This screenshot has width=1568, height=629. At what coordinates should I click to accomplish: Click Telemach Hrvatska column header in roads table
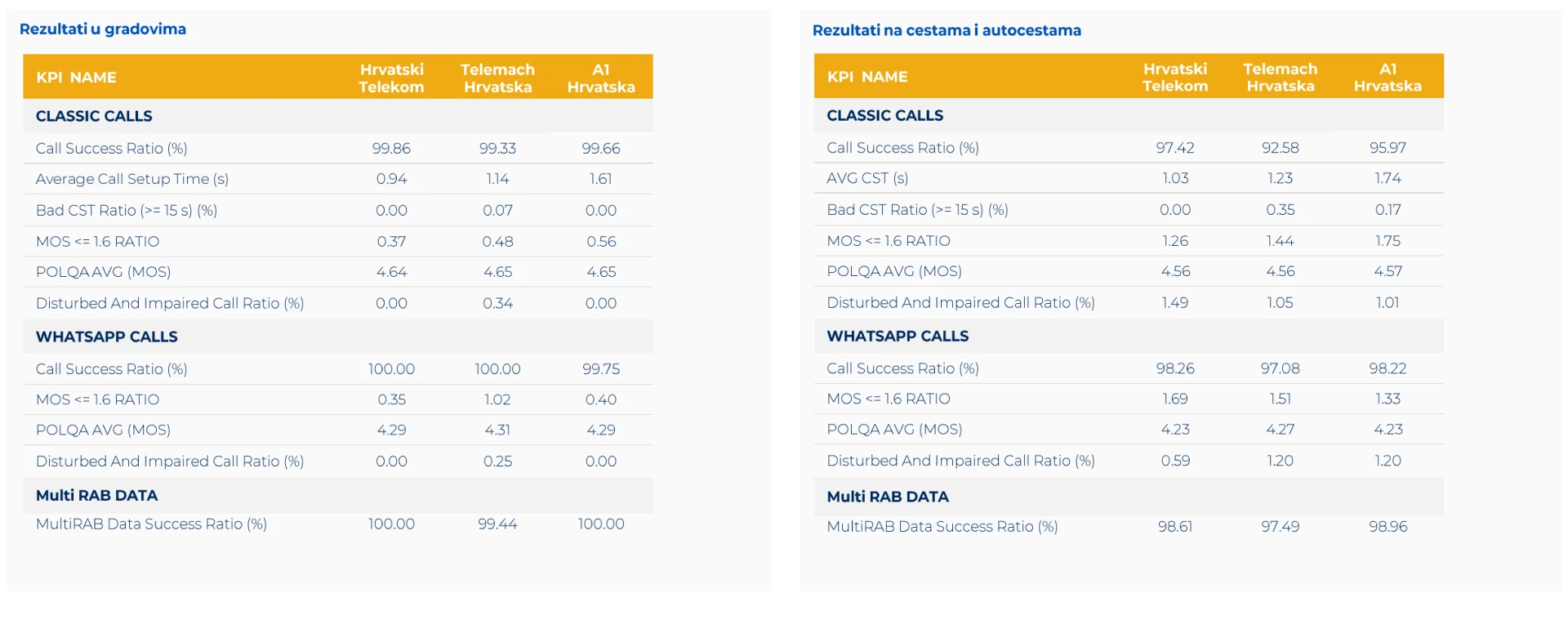1281,78
